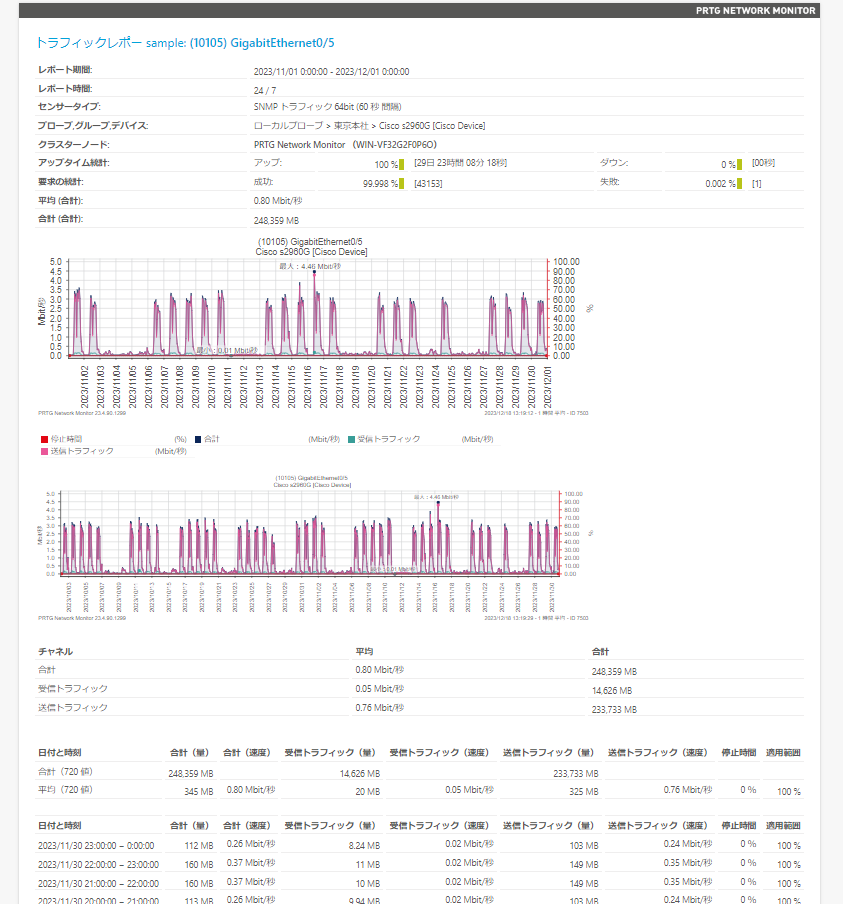Select the 2023/11/30 22:00:00 – 23:00:00 row

(419, 865)
